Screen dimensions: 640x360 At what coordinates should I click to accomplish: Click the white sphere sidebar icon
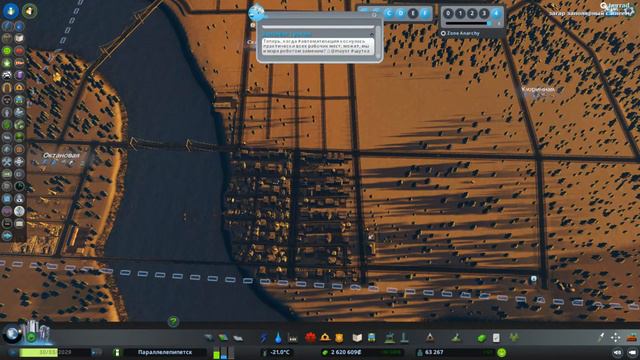(19, 211)
